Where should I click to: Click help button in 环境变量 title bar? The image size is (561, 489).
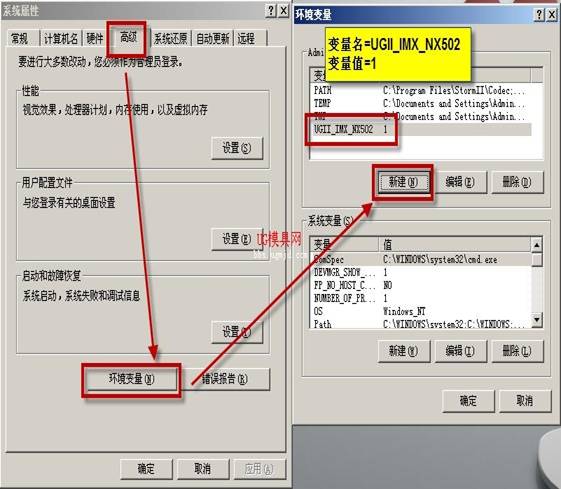[x=540, y=15]
